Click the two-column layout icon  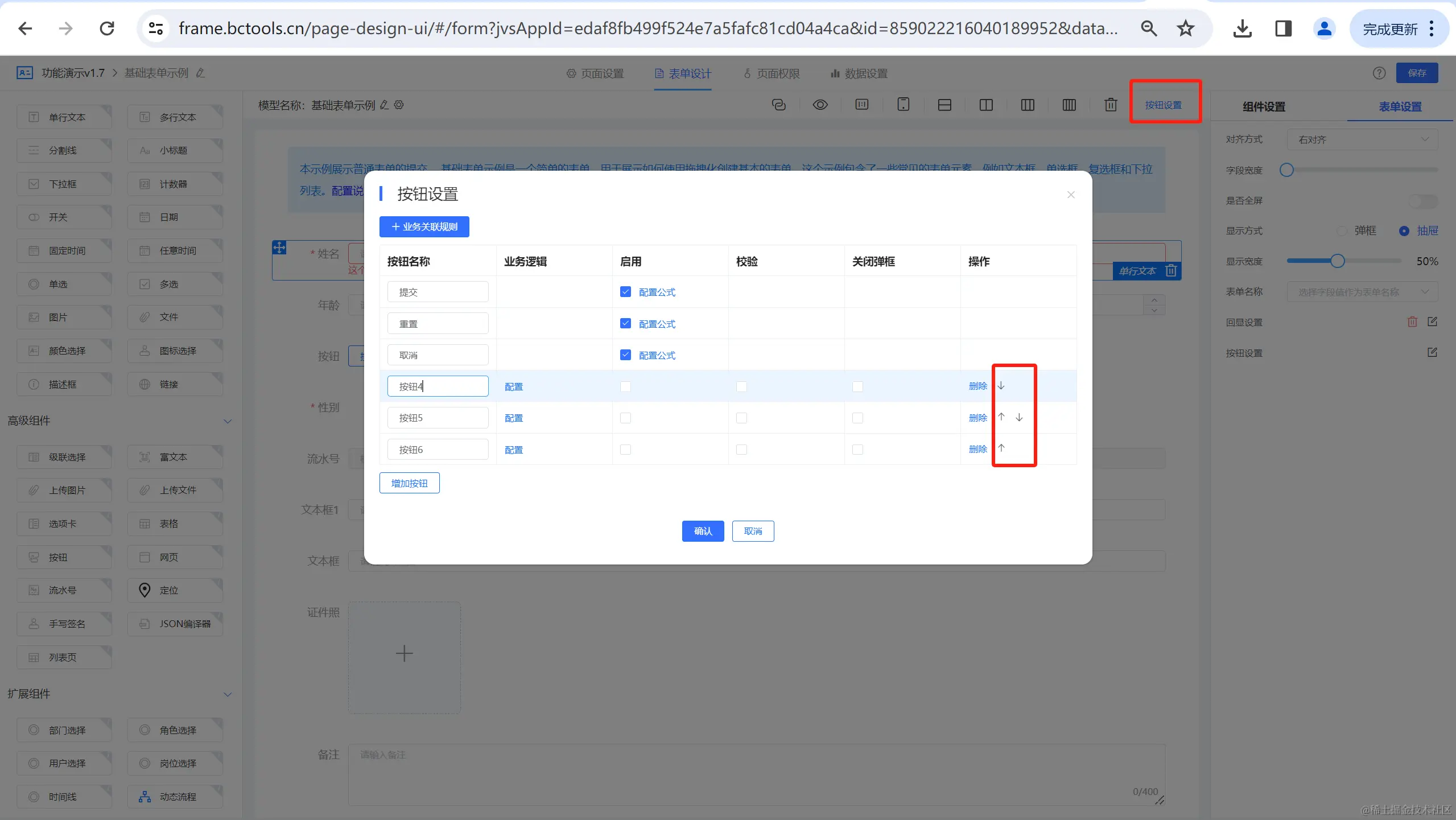(x=986, y=105)
